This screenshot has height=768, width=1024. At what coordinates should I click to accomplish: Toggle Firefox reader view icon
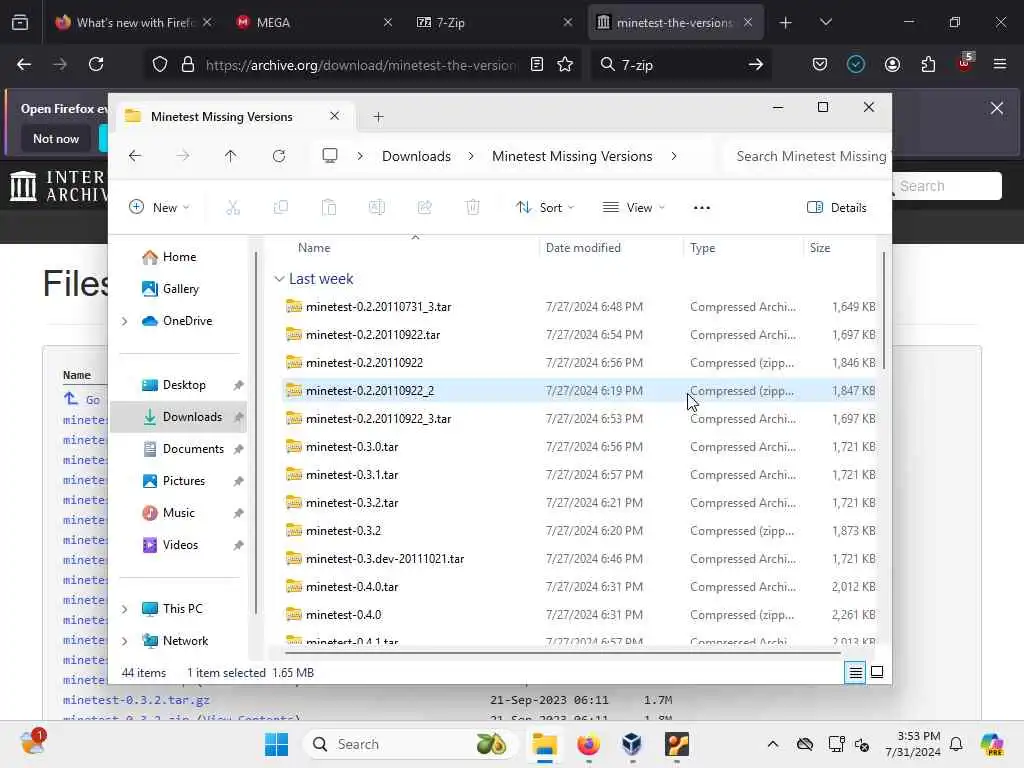click(537, 64)
